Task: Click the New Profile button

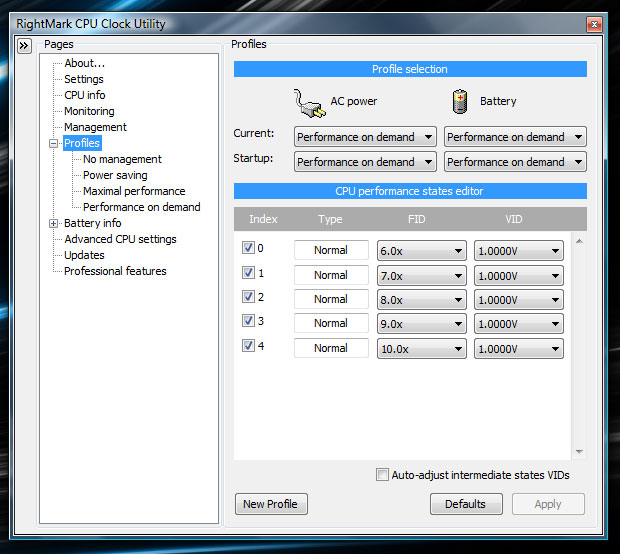Action: tap(271, 504)
